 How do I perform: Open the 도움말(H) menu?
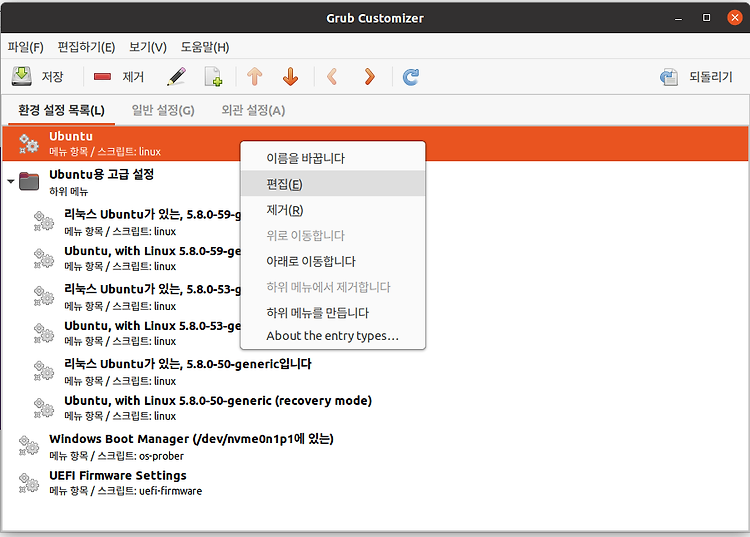[205, 47]
